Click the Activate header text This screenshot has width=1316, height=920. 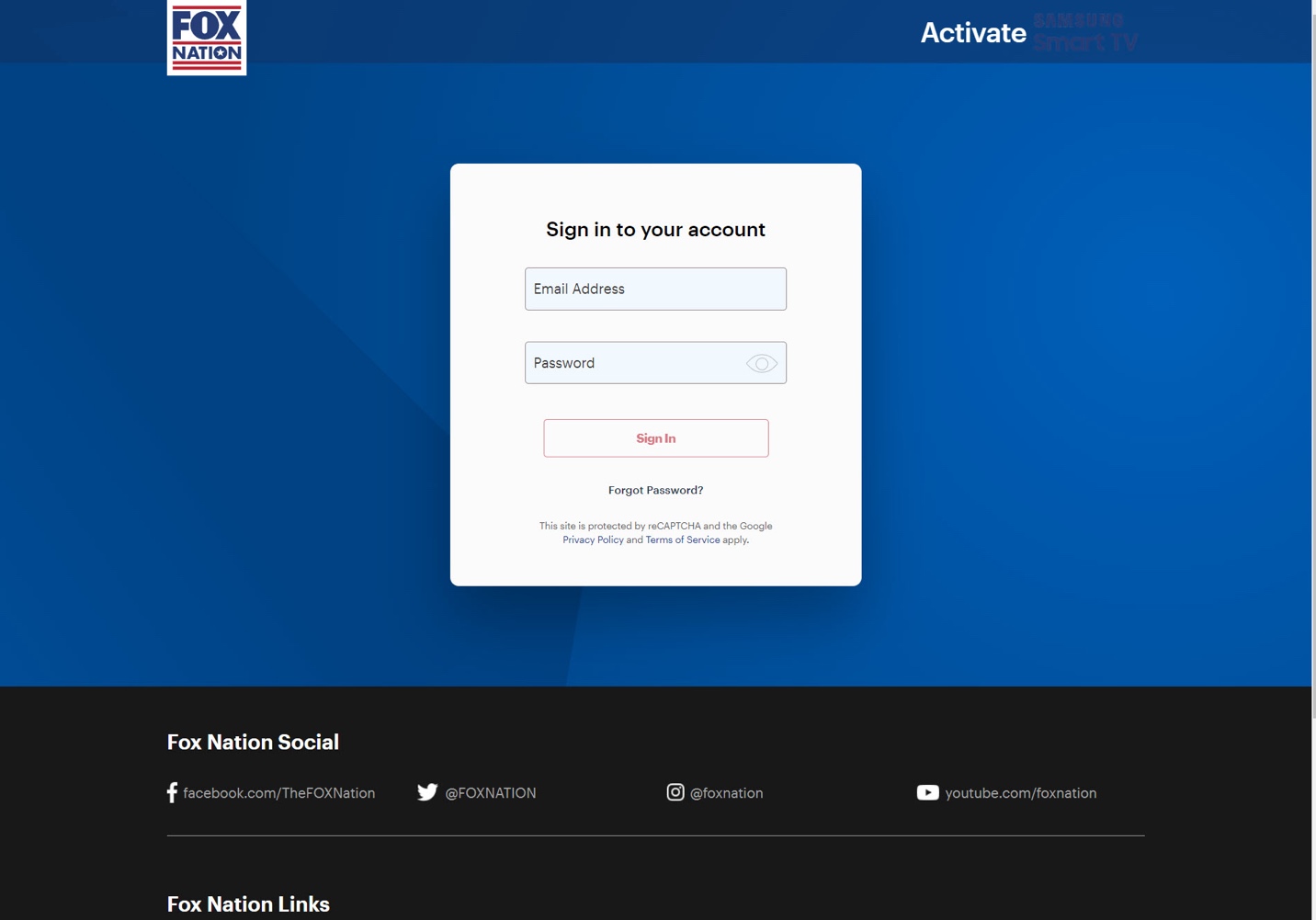pos(973,33)
